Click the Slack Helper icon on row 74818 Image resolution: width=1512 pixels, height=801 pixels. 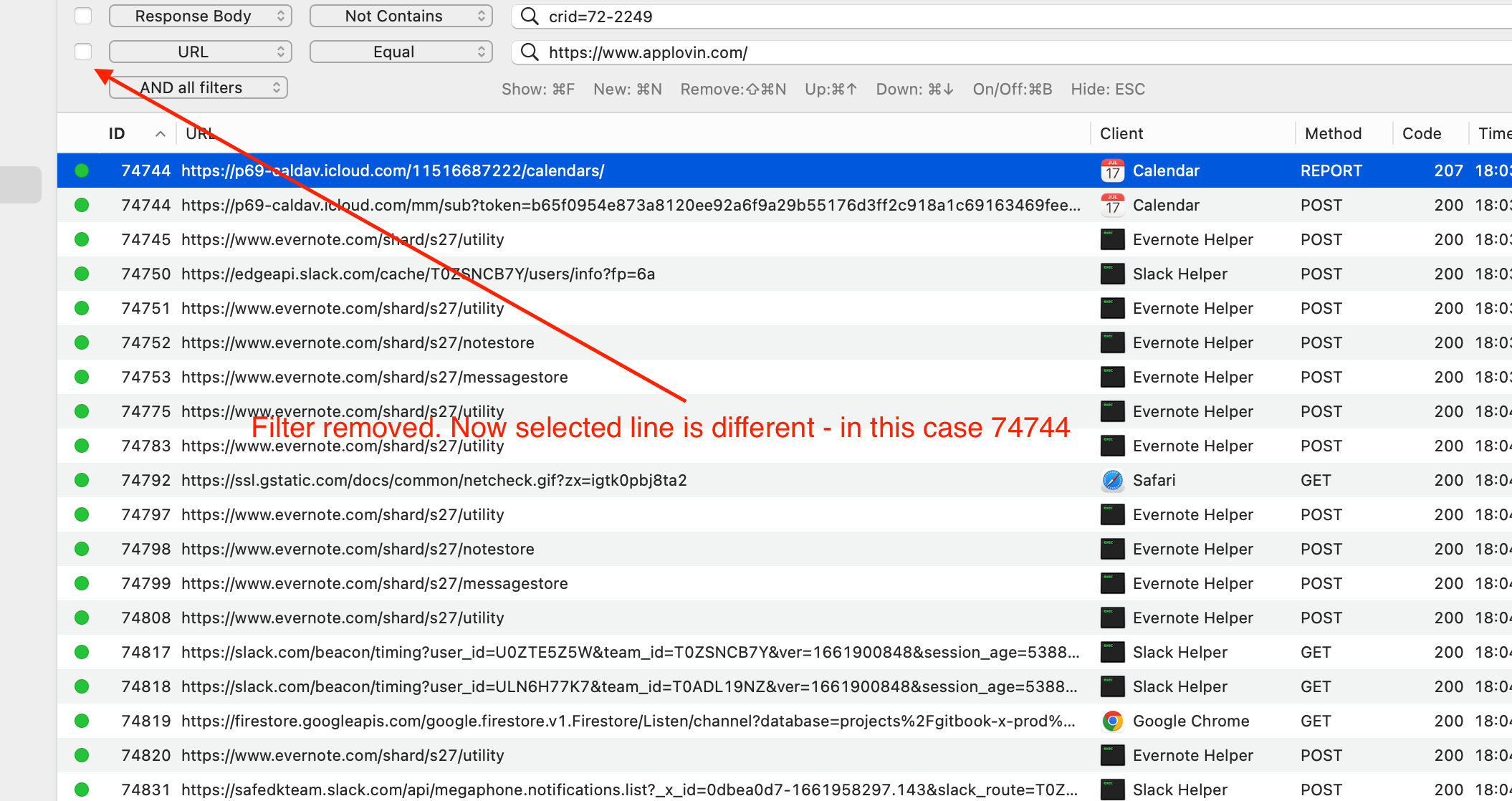1111,686
